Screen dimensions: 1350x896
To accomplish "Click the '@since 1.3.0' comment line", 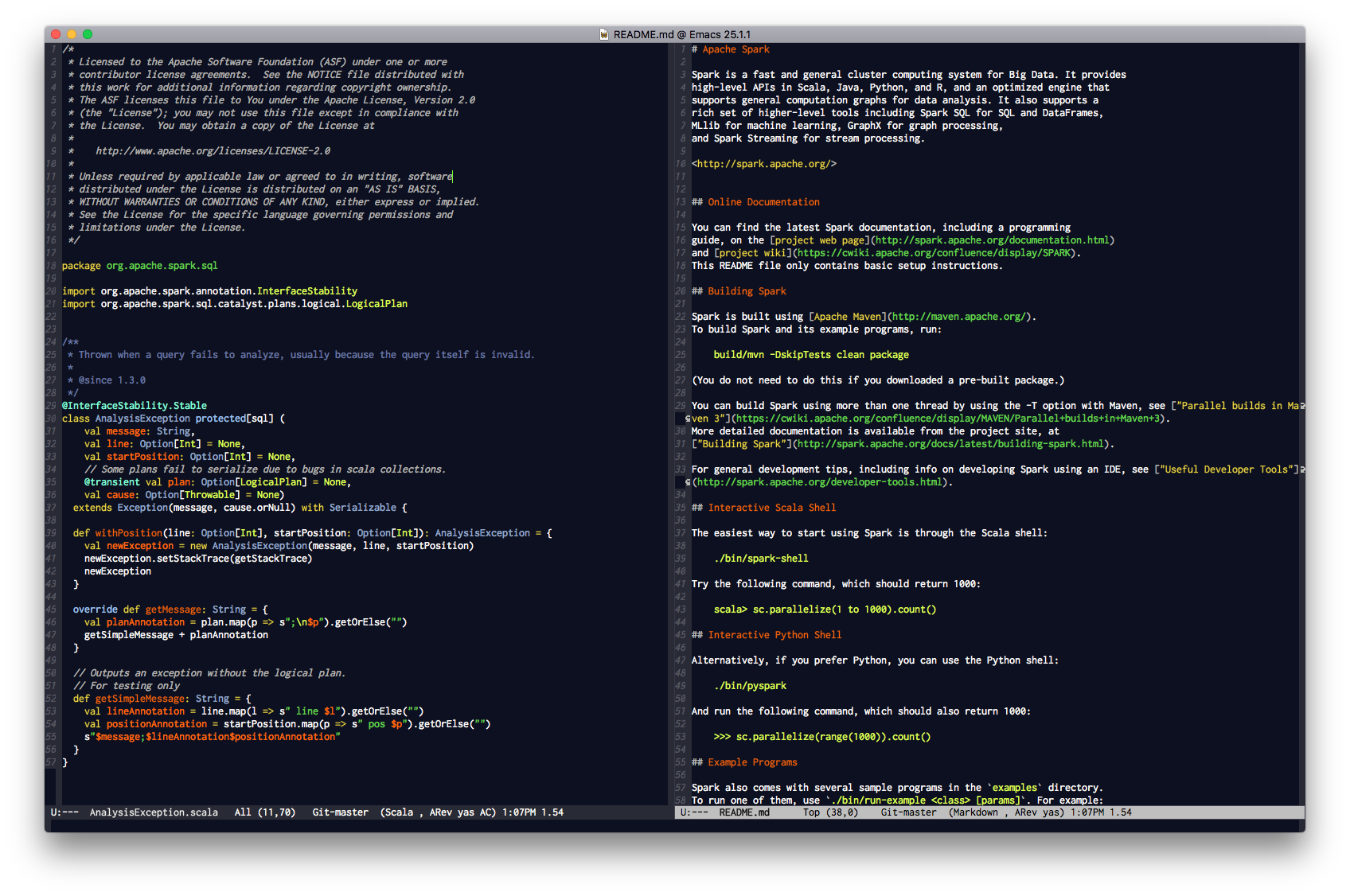I will (107, 380).
